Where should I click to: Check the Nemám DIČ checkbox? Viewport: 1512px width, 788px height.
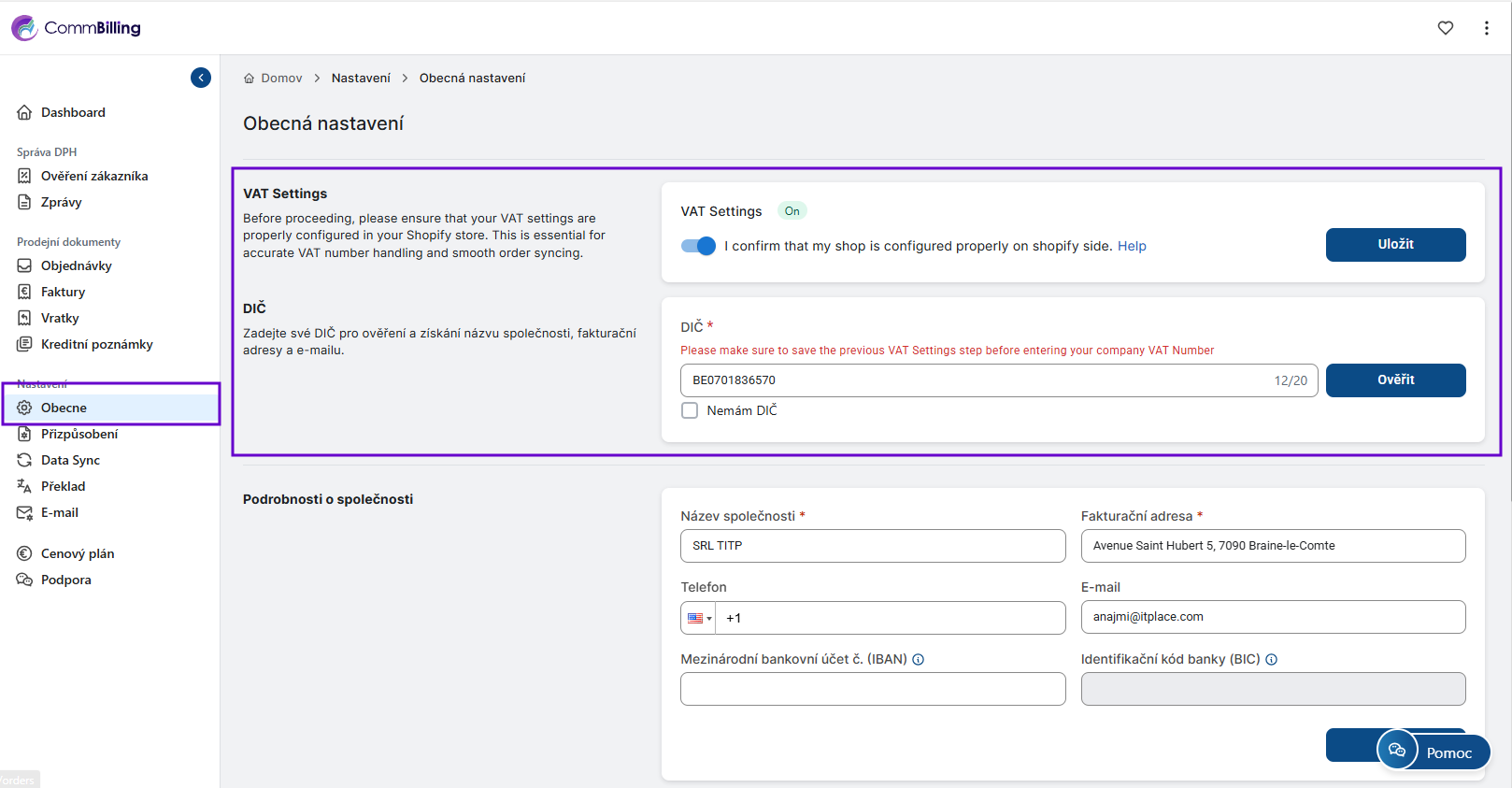pos(690,410)
